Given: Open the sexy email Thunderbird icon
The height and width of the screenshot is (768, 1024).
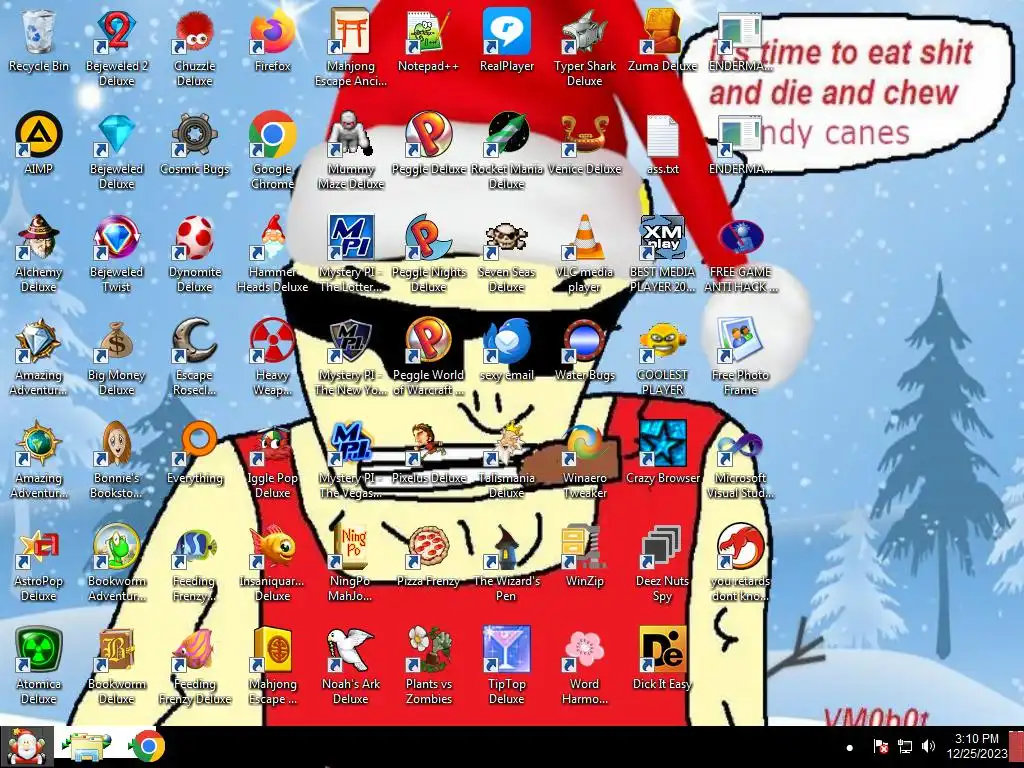Looking at the screenshot, I should pos(507,340).
